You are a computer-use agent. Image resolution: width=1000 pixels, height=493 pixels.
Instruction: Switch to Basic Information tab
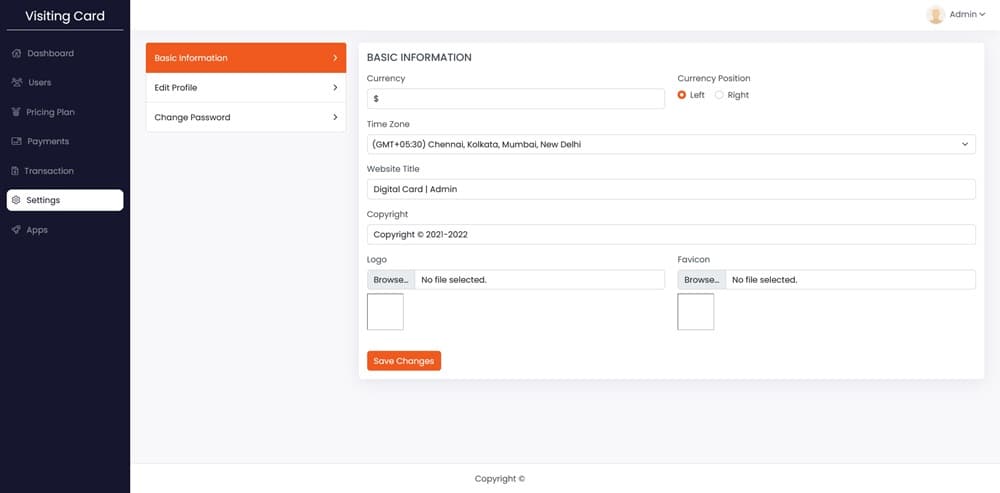245,58
